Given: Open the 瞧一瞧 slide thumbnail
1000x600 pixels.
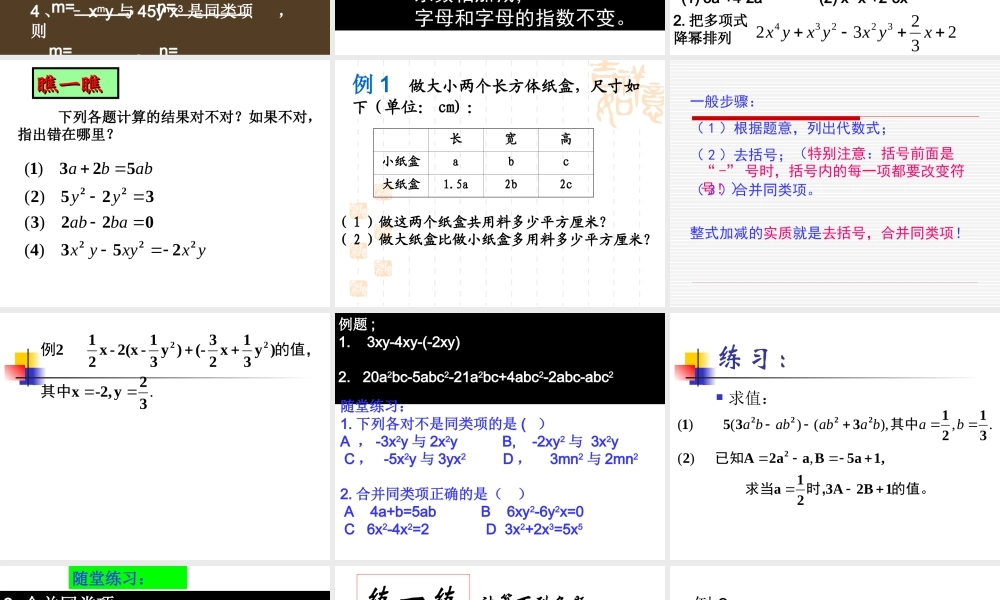Looking at the screenshot, I should coord(165,183).
